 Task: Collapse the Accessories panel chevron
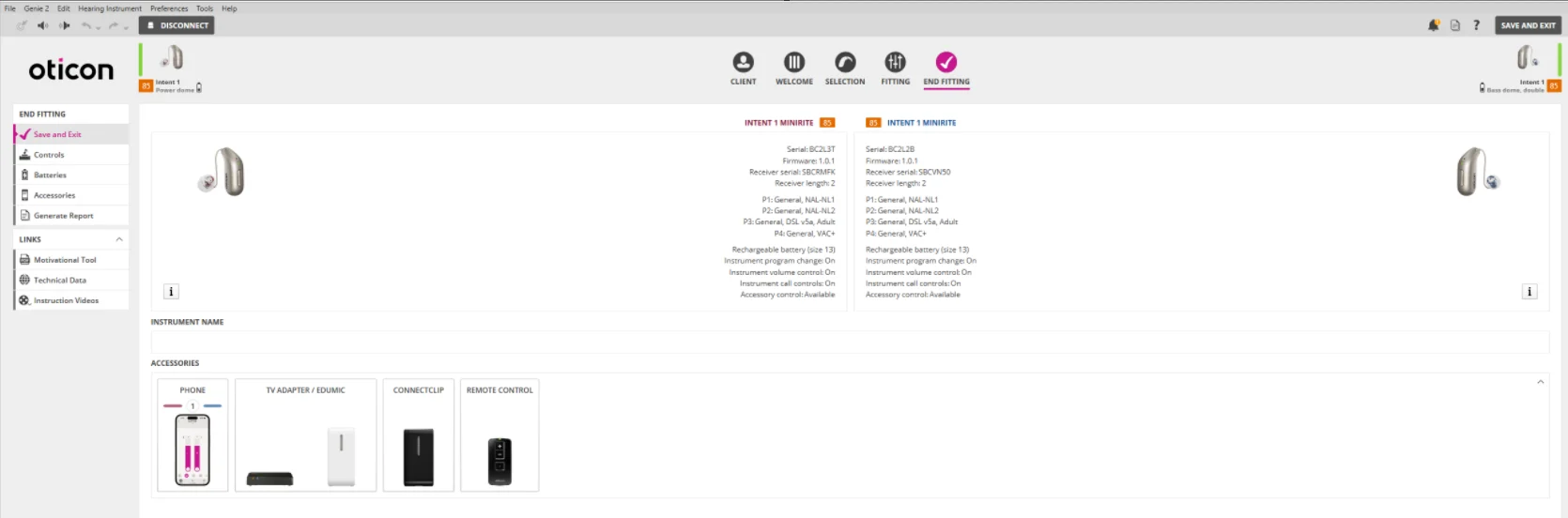pos(1541,382)
